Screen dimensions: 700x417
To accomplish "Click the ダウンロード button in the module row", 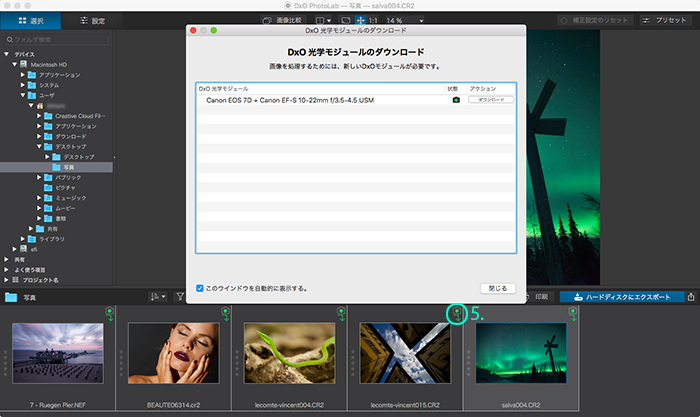I will click(x=491, y=100).
